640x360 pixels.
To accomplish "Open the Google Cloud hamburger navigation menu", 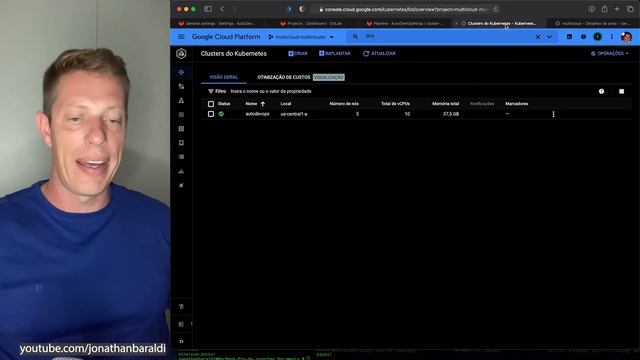I will point(181,37).
